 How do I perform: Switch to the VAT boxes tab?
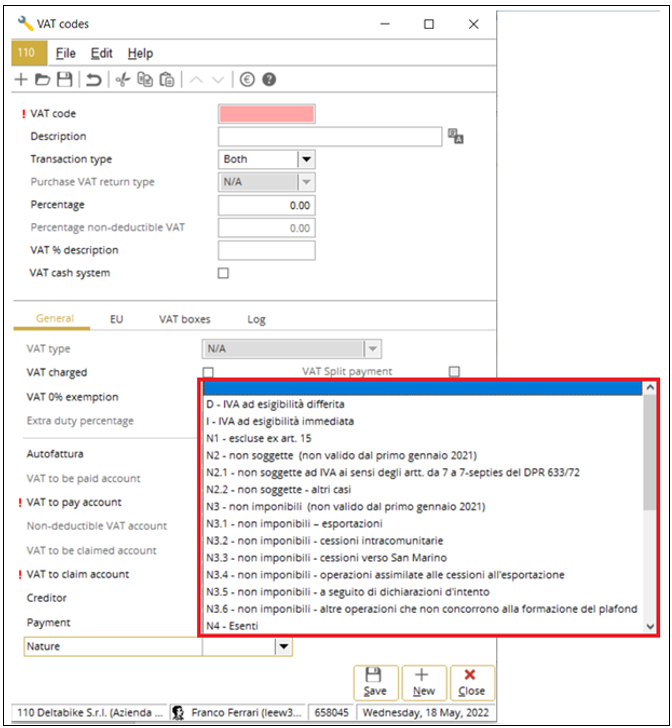click(185, 319)
